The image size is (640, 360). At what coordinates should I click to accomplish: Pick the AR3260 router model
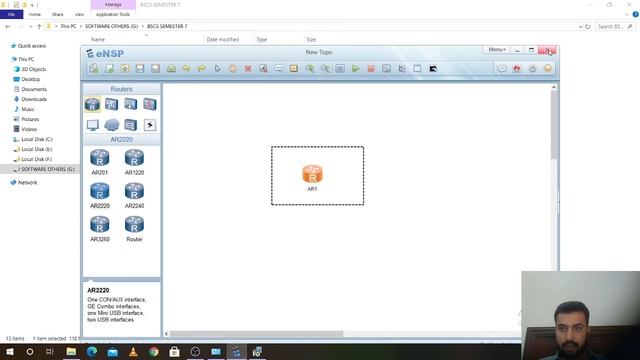100,229
